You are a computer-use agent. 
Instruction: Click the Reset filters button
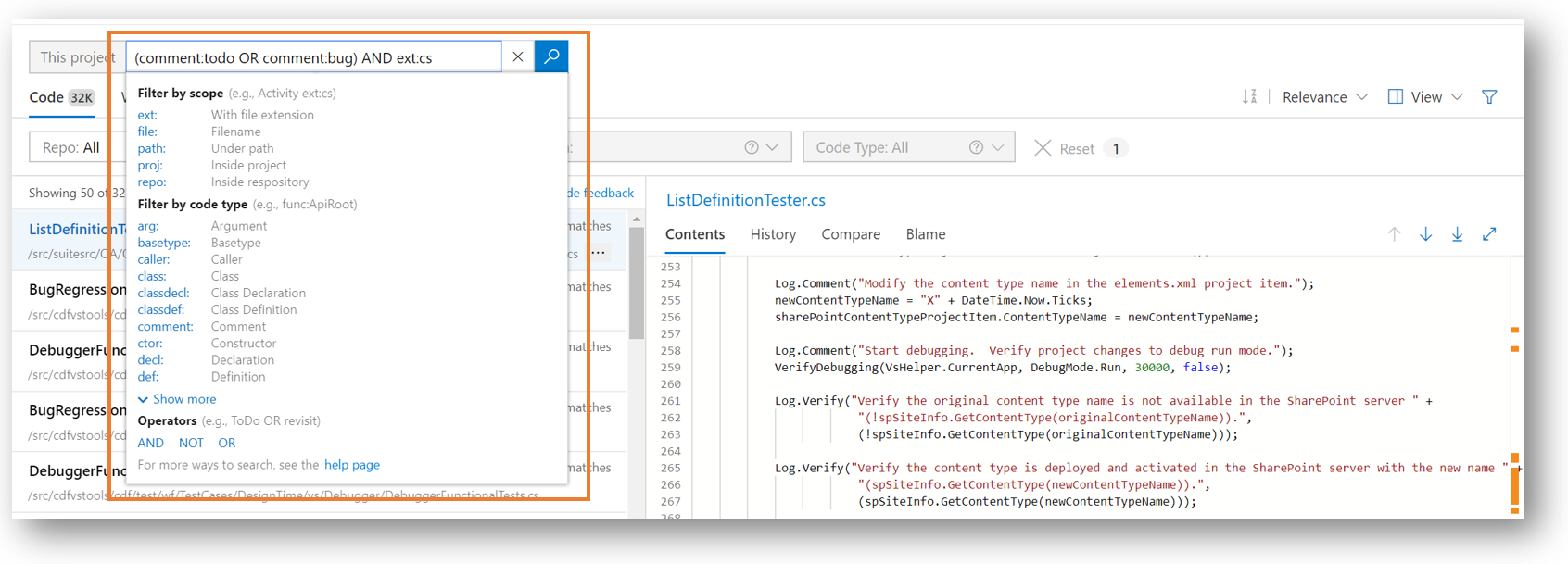coord(1065,148)
